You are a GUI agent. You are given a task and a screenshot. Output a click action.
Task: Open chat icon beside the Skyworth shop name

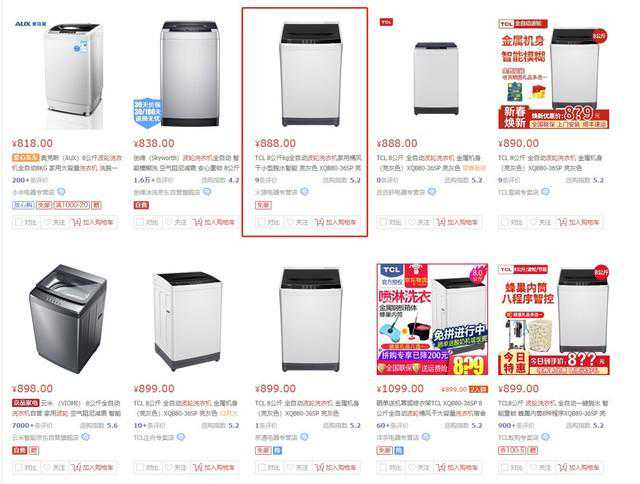[x=207, y=191]
